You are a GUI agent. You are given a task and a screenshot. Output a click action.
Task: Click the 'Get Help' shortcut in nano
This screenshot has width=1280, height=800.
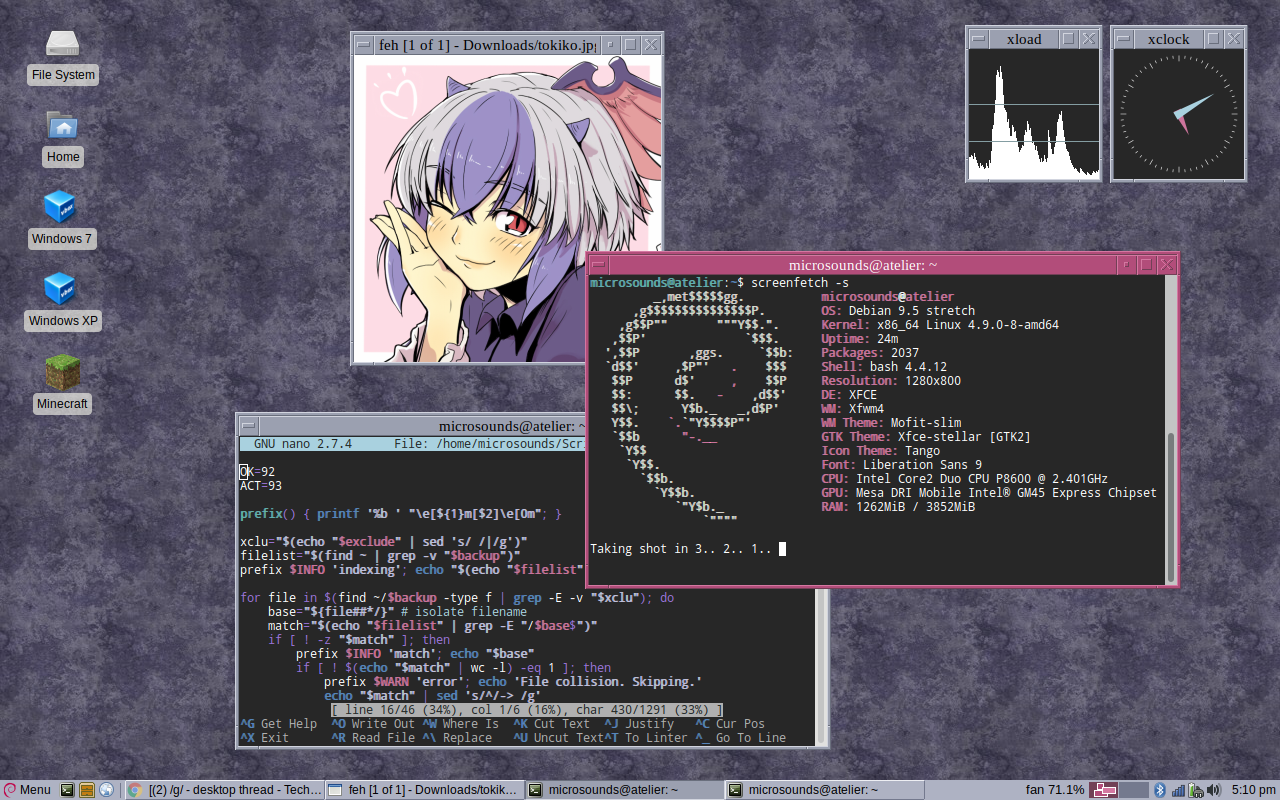pyautogui.click(x=278, y=724)
